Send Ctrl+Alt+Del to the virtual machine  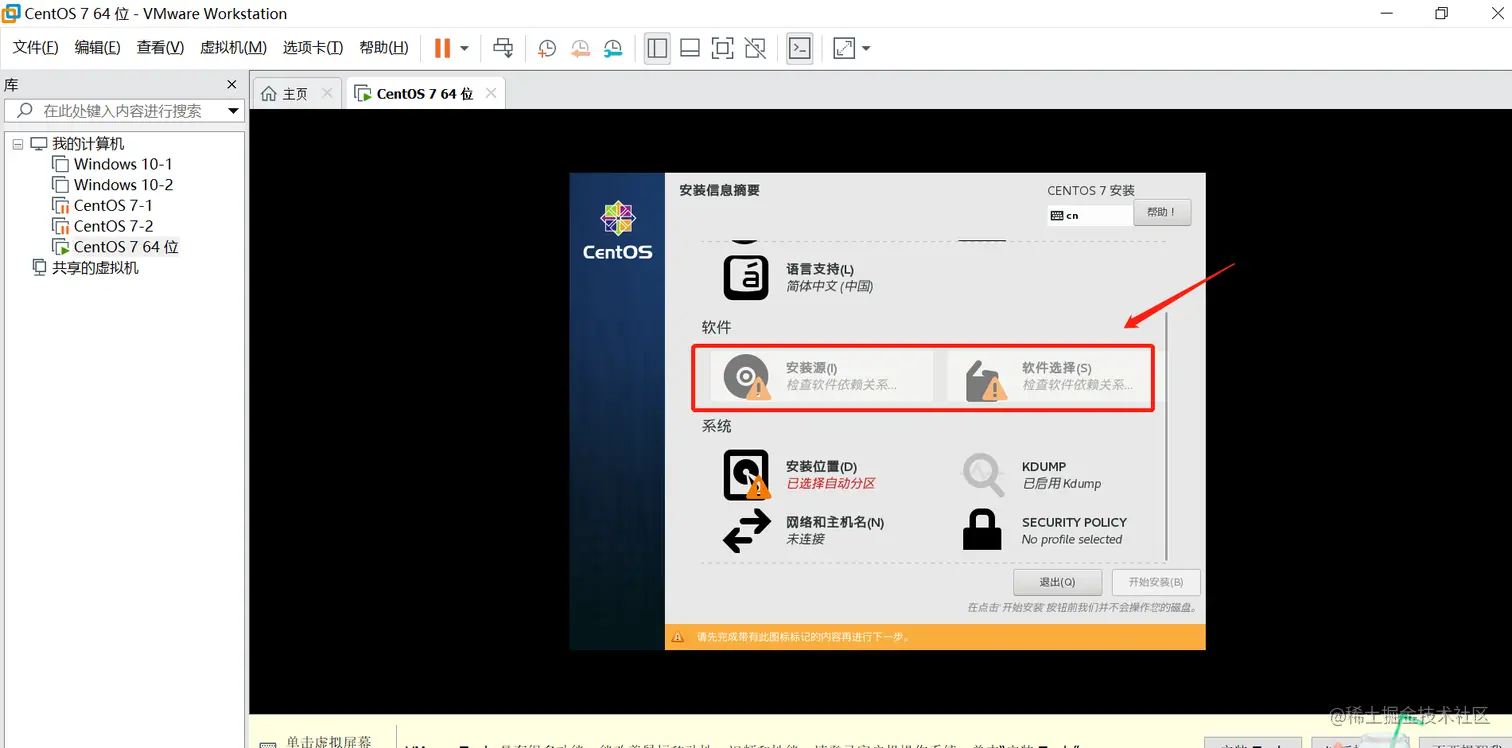pos(503,48)
